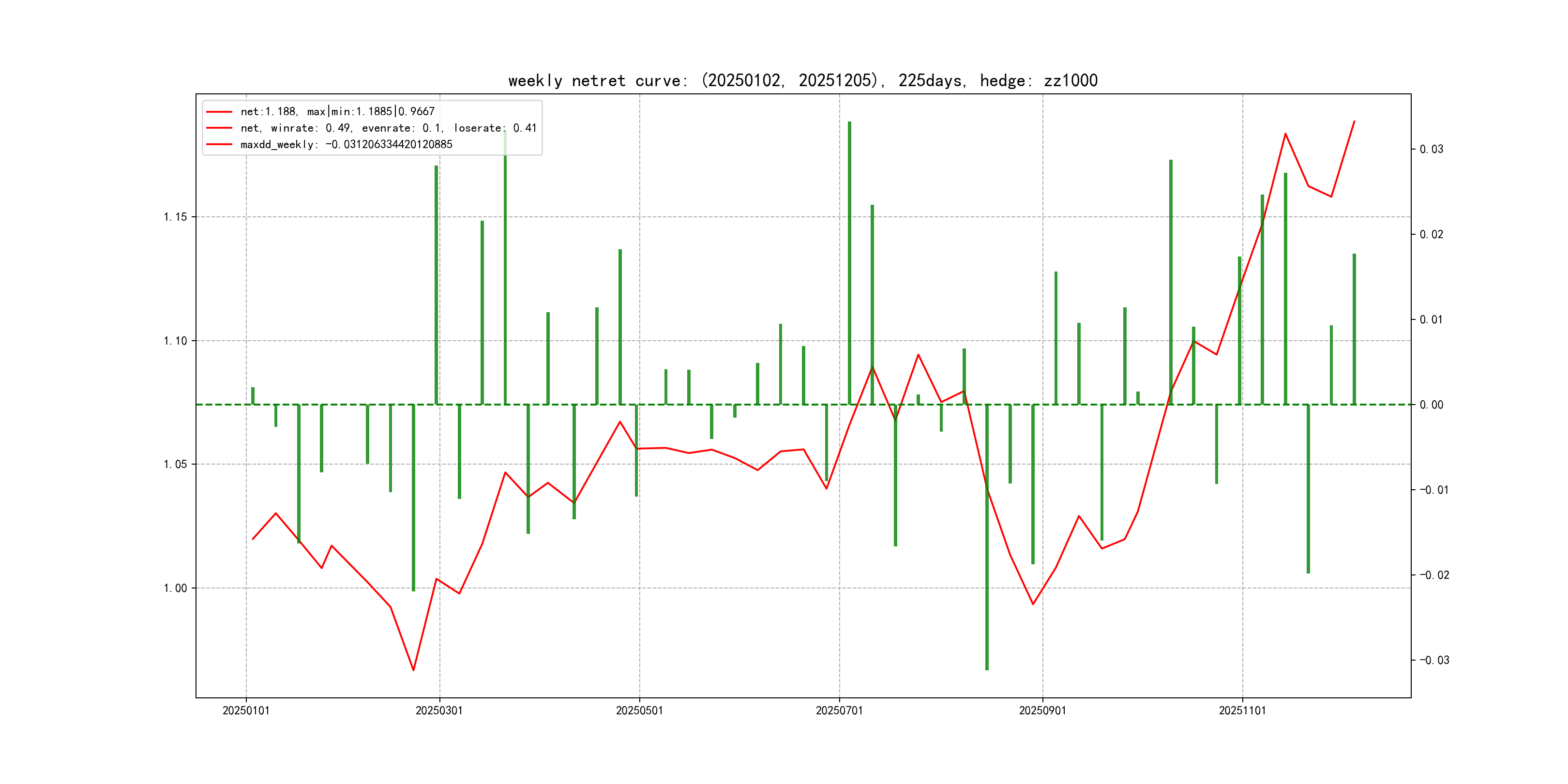
Task: Click the x-axis label '20250301'
Action: coord(439,710)
